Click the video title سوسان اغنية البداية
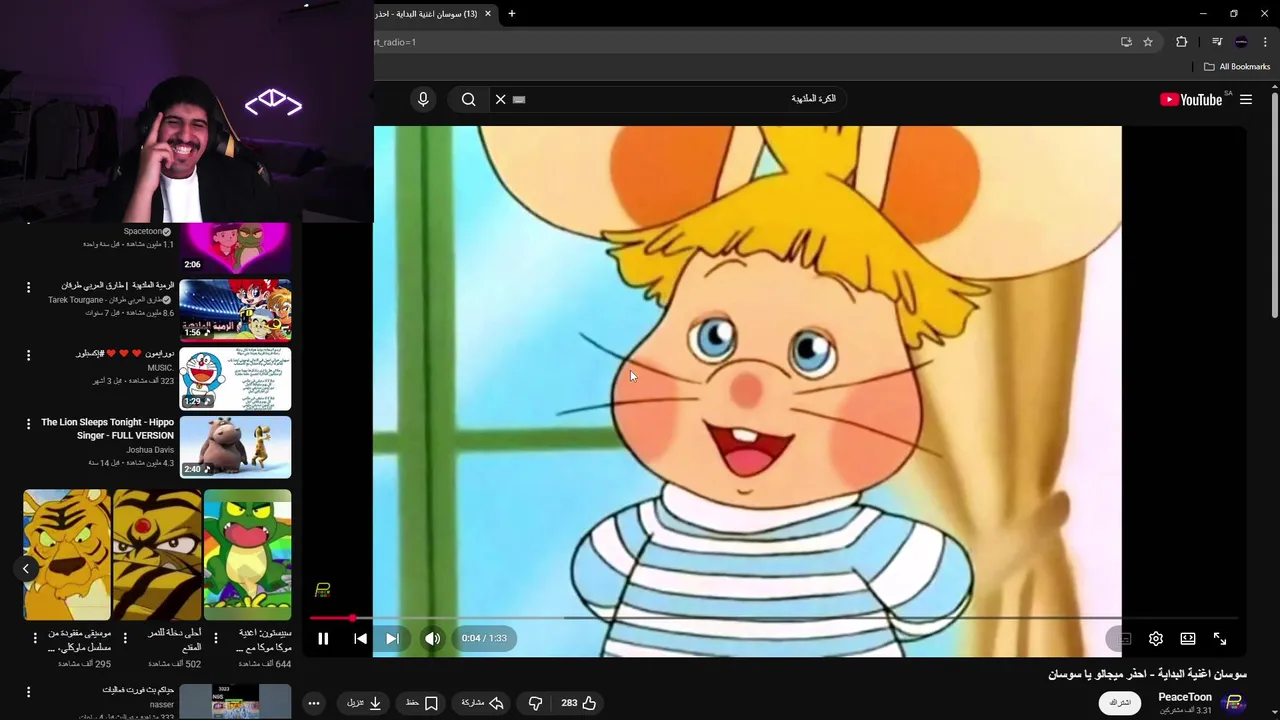1280x720 pixels. coord(1147,674)
